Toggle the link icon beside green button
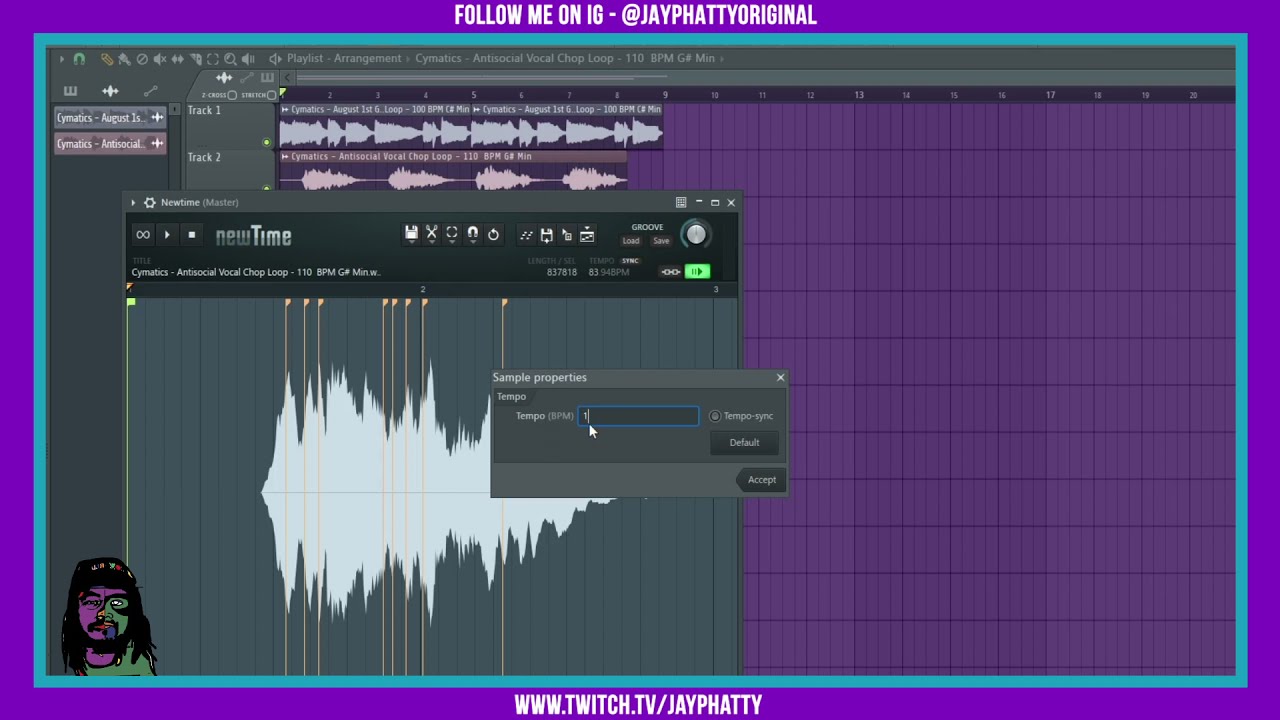Screen dimensions: 1280x720 click(x=670, y=272)
